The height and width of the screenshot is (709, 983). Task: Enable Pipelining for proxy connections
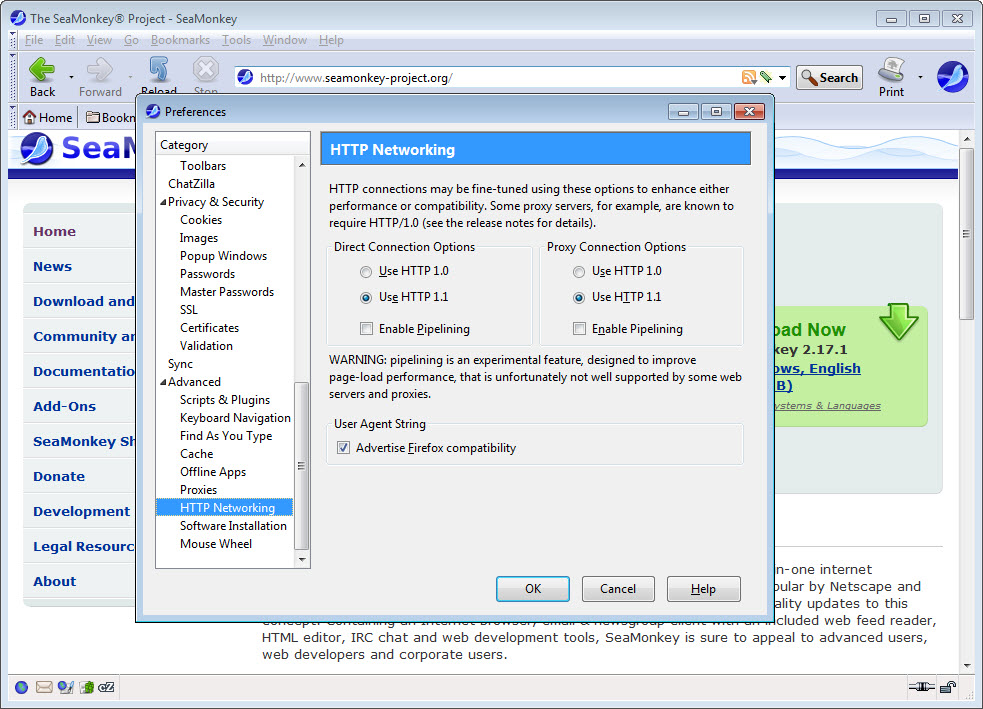[580, 328]
